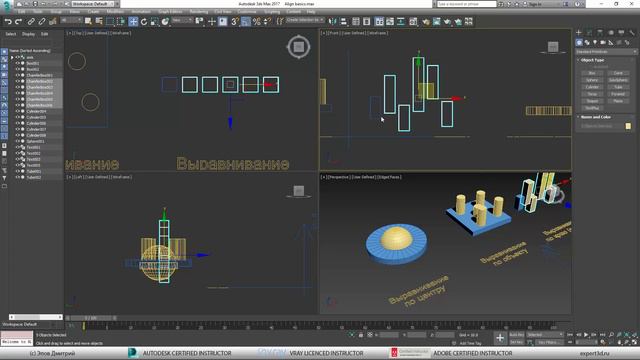Click the Rectangular Selection Region icon

click(x=110, y=21)
